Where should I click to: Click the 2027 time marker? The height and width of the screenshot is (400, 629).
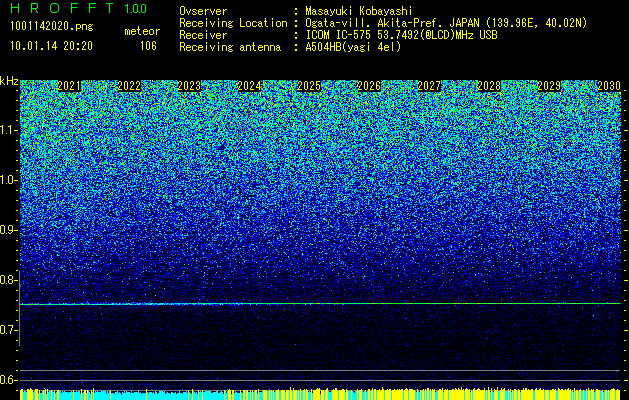[x=429, y=86]
